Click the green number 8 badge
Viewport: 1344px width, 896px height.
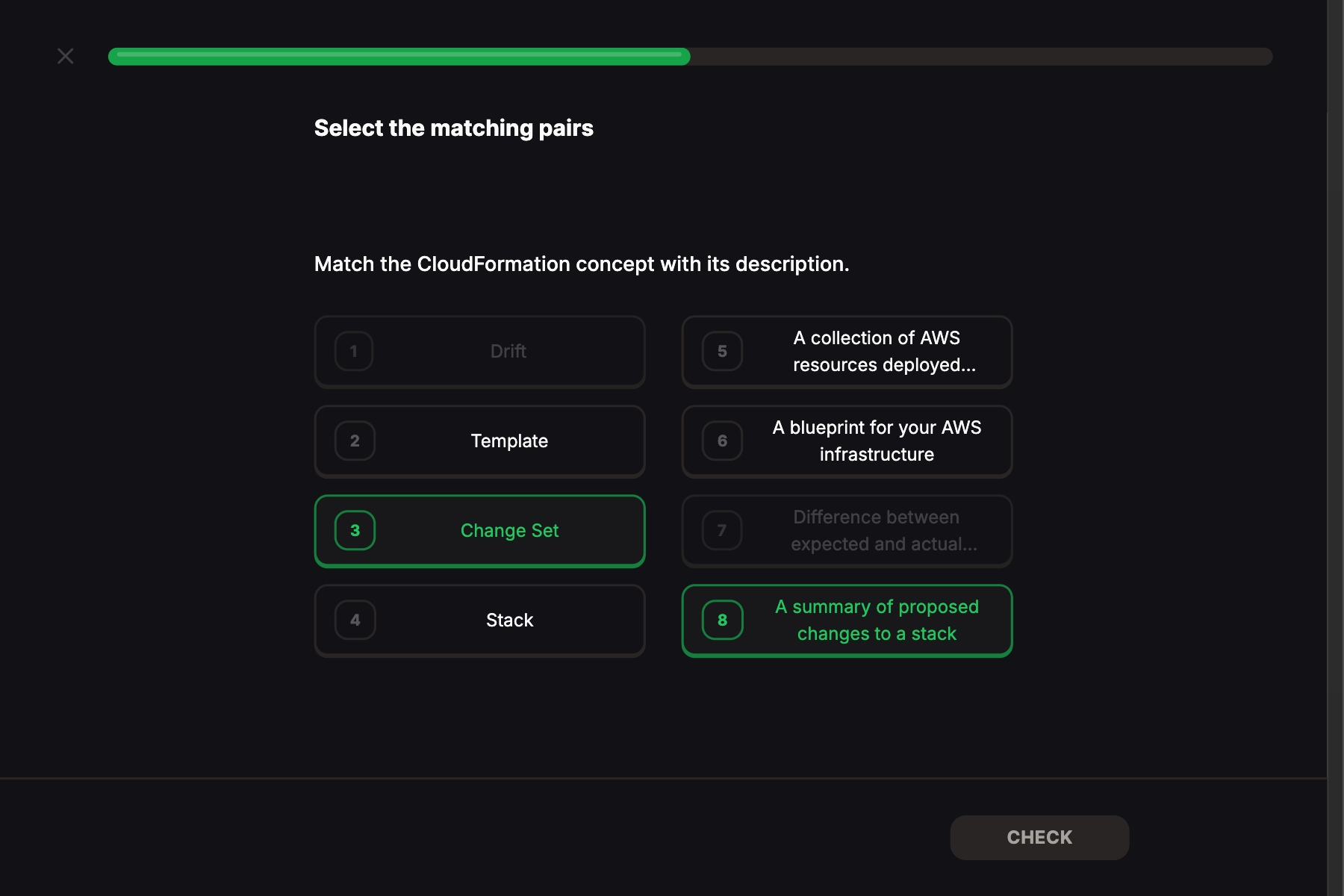pyautogui.click(x=722, y=620)
